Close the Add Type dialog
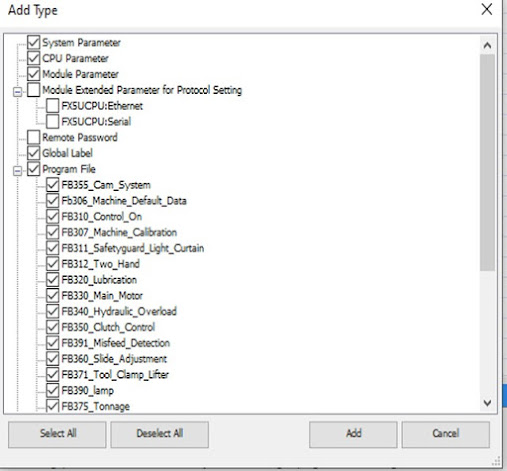This screenshot has height=471, width=507. point(487,10)
